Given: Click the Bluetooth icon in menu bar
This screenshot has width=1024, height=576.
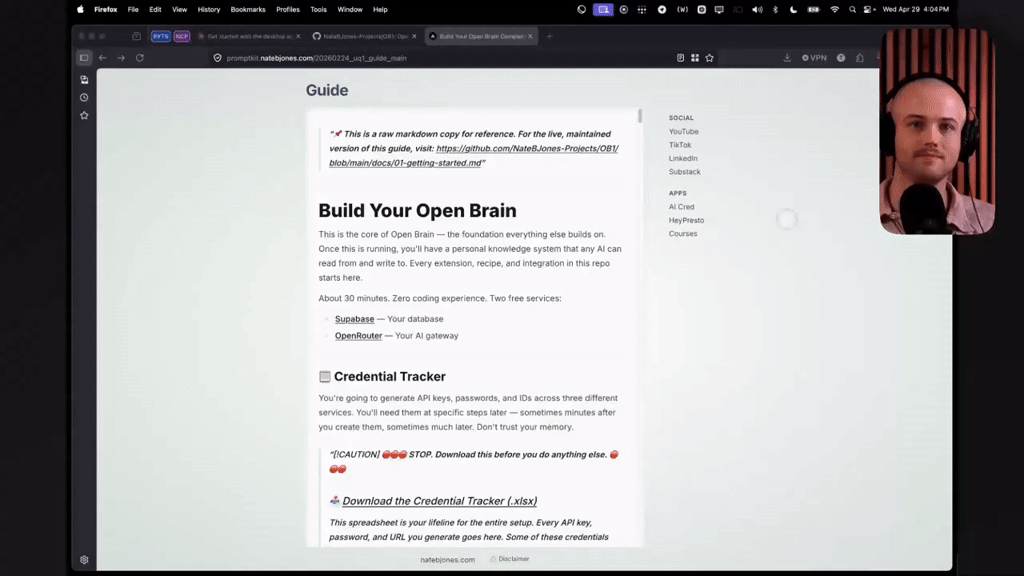Looking at the screenshot, I should (775, 10).
